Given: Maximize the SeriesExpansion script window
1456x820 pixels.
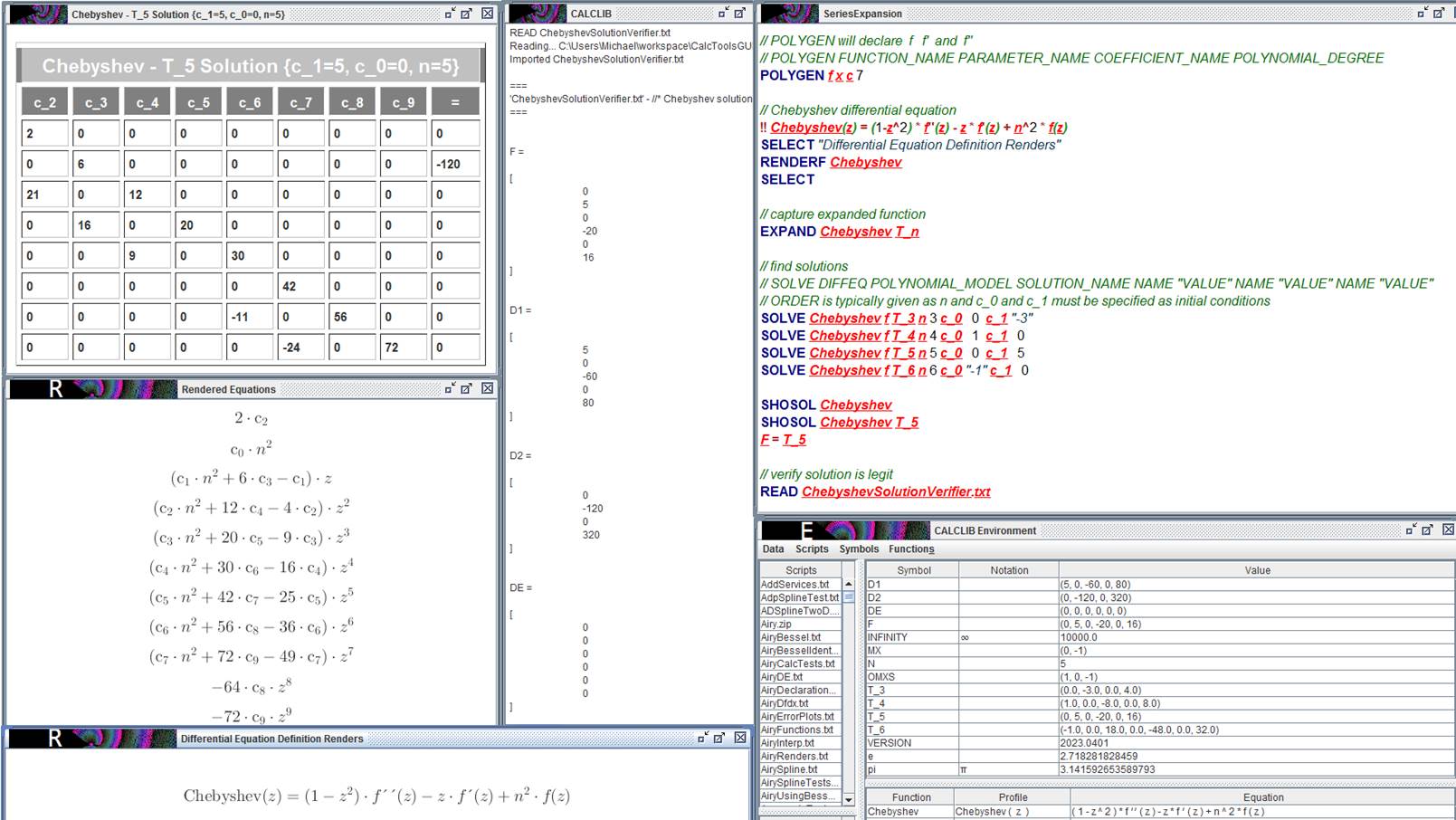Looking at the screenshot, I should pos(1441,13).
